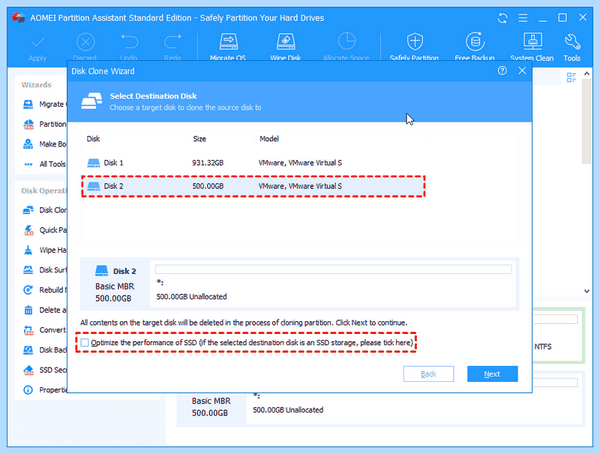
Task: Click the 500.00GB Unallocated bar in main window
Action: click(415, 407)
